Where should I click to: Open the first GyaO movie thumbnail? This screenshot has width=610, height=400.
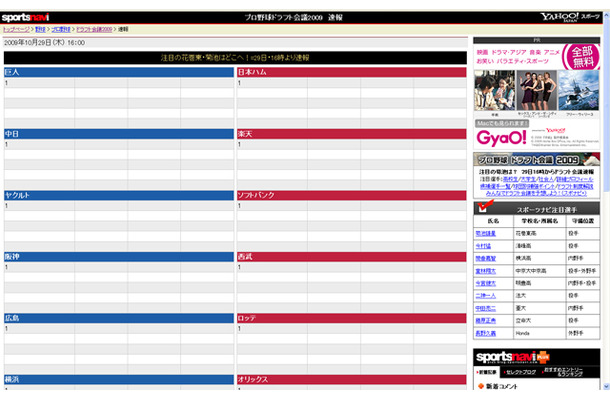click(494, 91)
